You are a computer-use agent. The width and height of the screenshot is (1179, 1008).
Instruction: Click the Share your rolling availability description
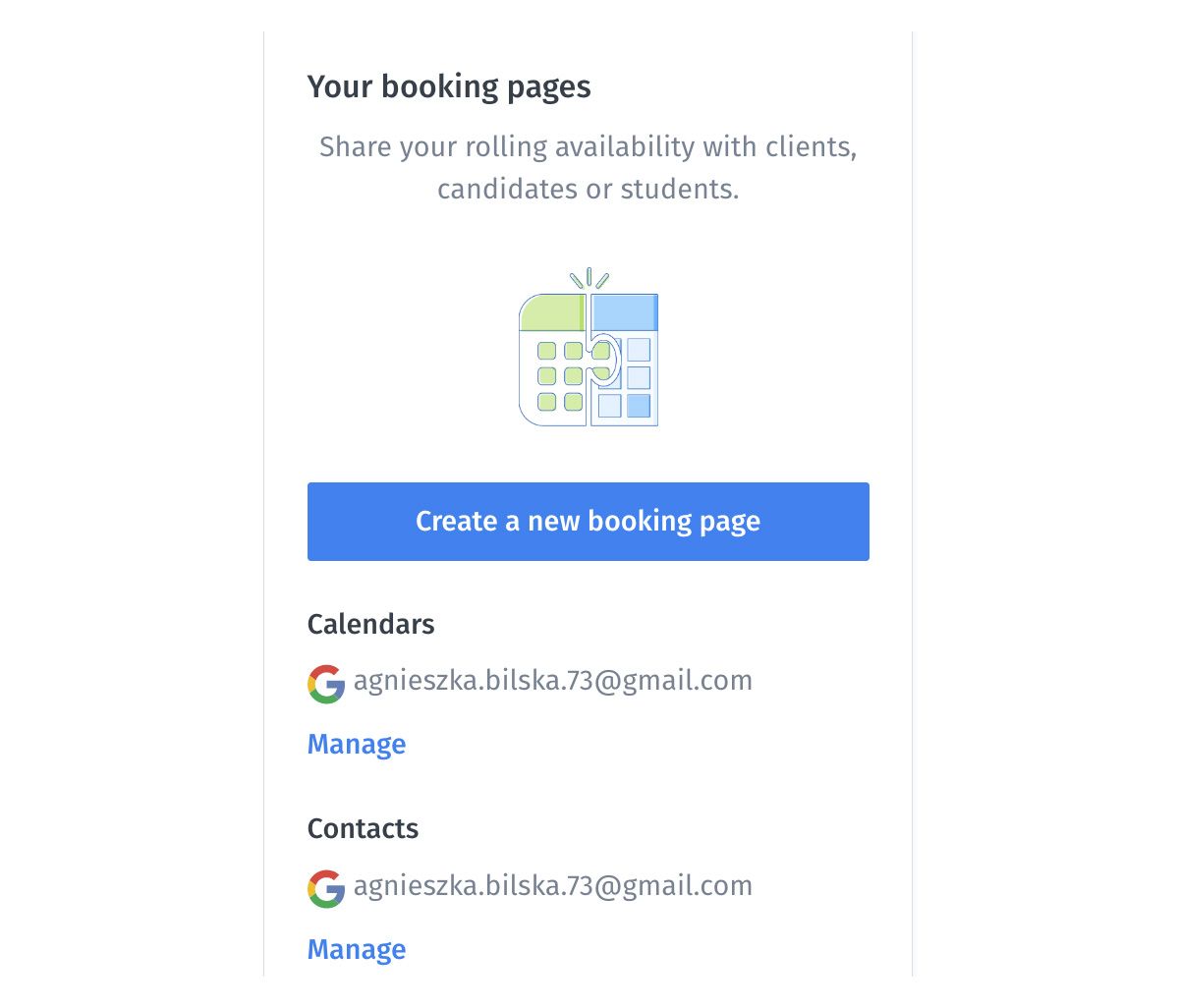[x=588, y=167]
